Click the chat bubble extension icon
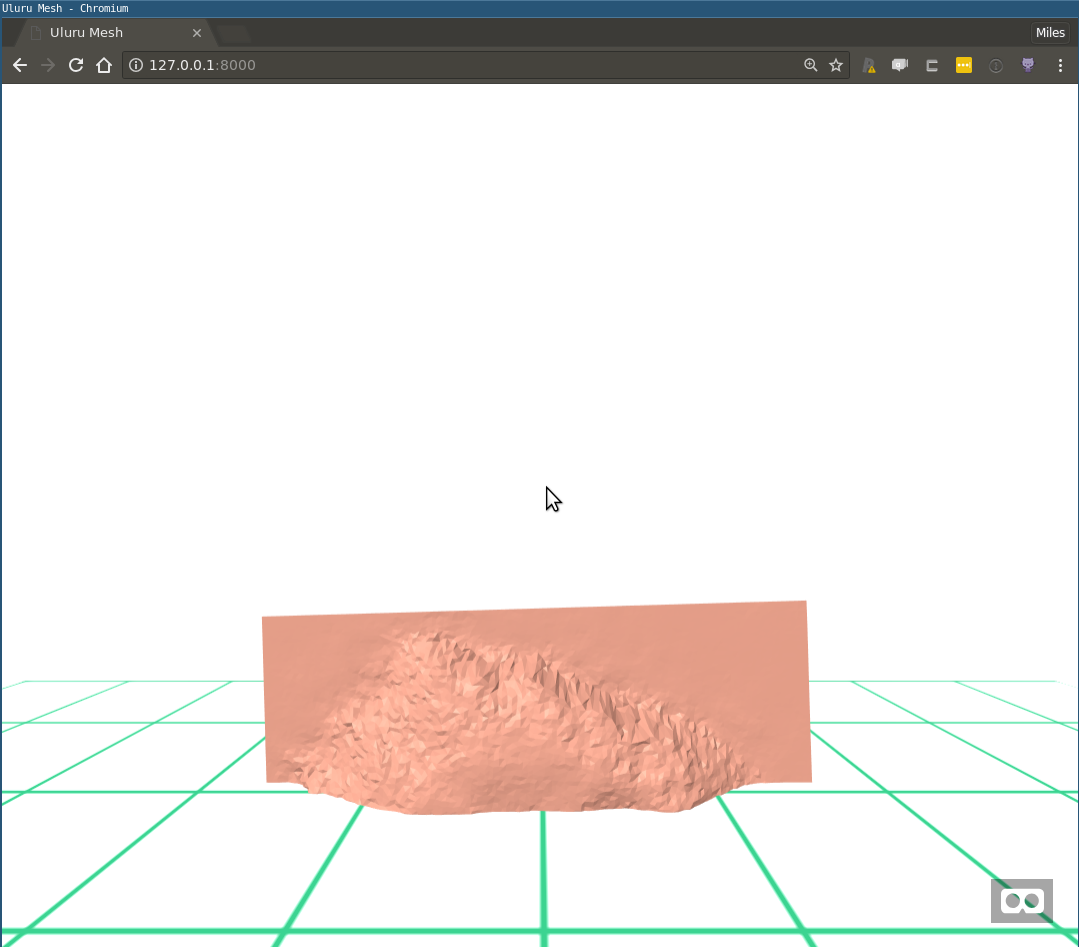Image resolution: width=1079 pixels, height=947 pixels. (899, 65)
